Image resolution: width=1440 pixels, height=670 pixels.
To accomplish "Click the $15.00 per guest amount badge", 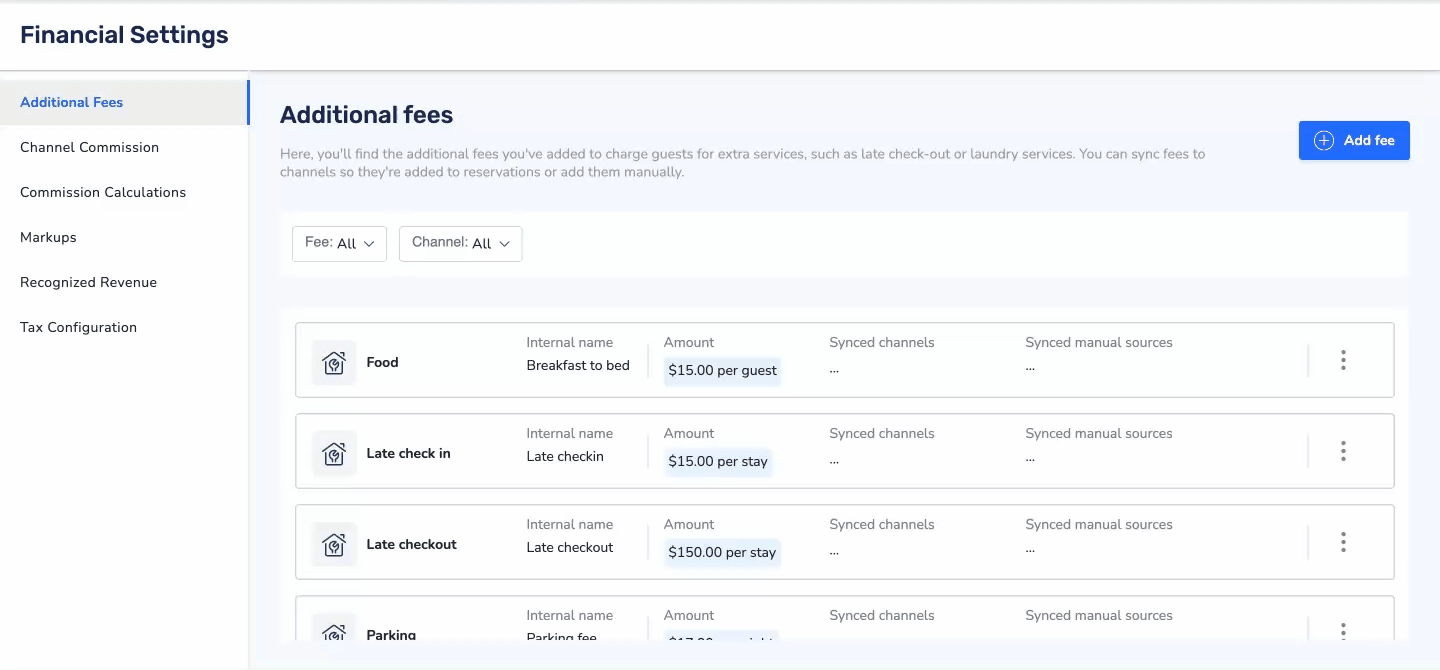I will [x=722, y=371].
